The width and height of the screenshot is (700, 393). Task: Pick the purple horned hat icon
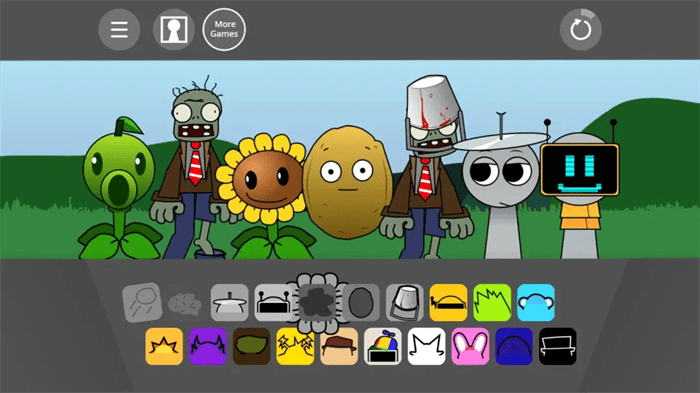(208, 346)
